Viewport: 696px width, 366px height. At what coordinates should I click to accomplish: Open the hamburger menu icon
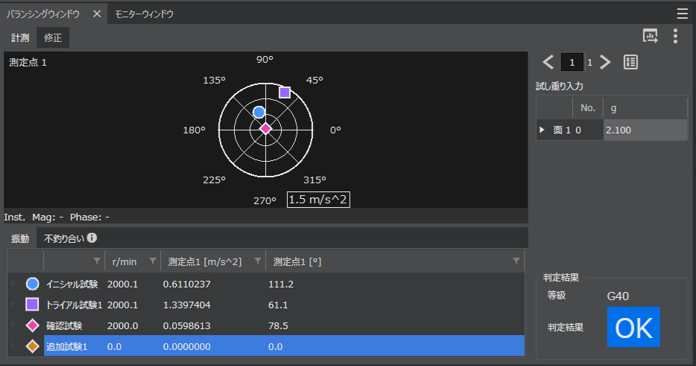(682, 14)
